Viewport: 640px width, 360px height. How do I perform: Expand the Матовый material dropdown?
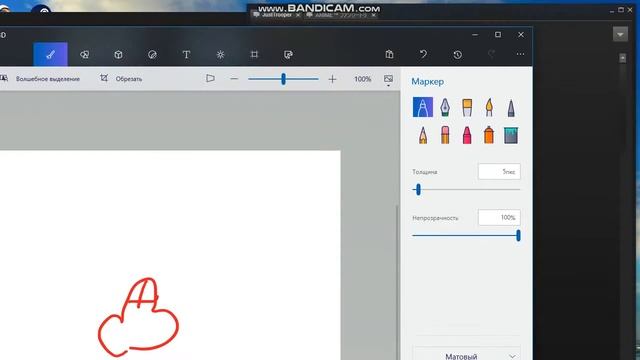click(467, 354)
